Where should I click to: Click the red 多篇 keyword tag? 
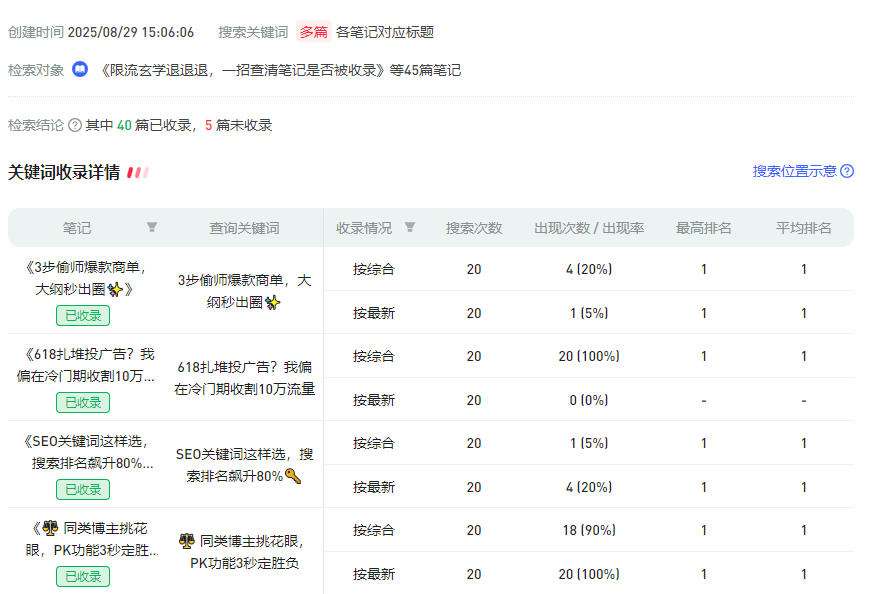313,32
